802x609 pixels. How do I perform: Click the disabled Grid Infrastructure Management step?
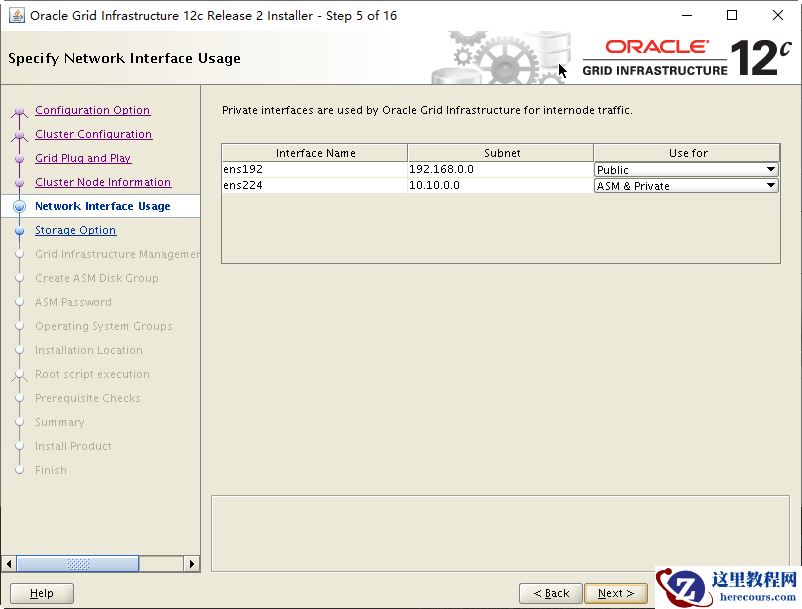point(117,254)
